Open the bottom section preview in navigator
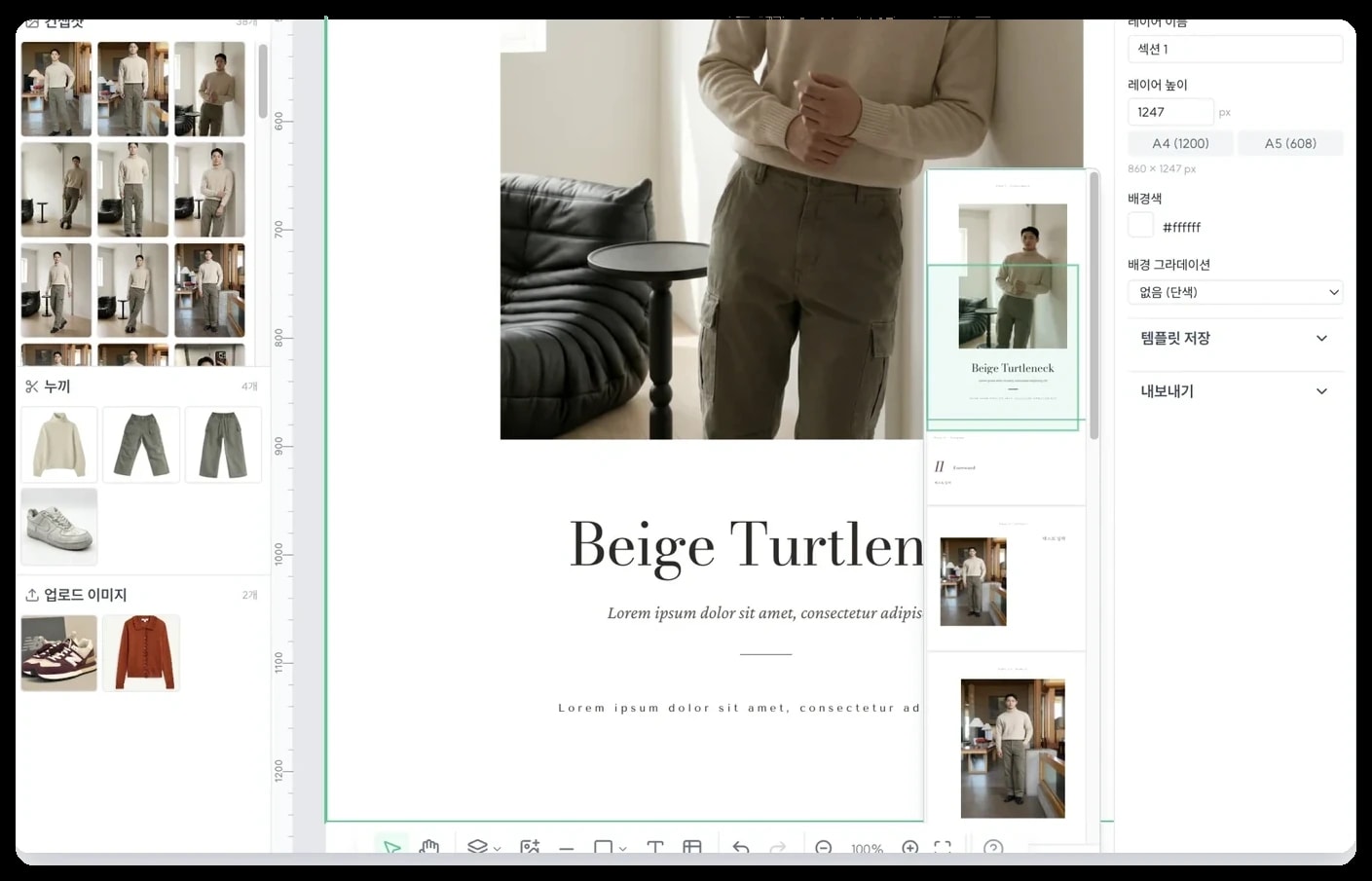1372x881 pixels. point(1006,740)
